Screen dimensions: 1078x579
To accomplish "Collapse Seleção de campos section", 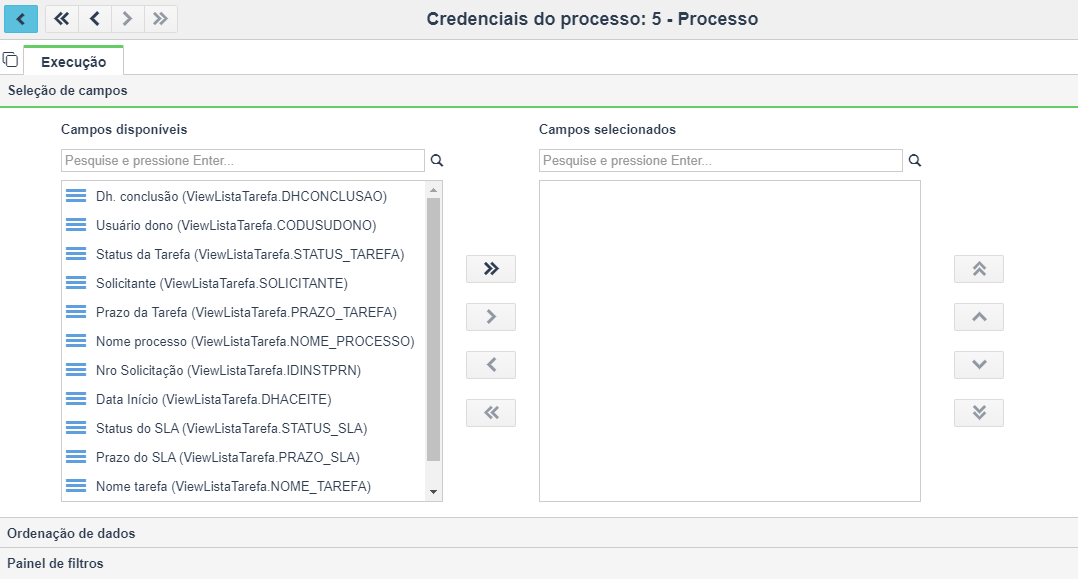I will [x=67, y=90].
